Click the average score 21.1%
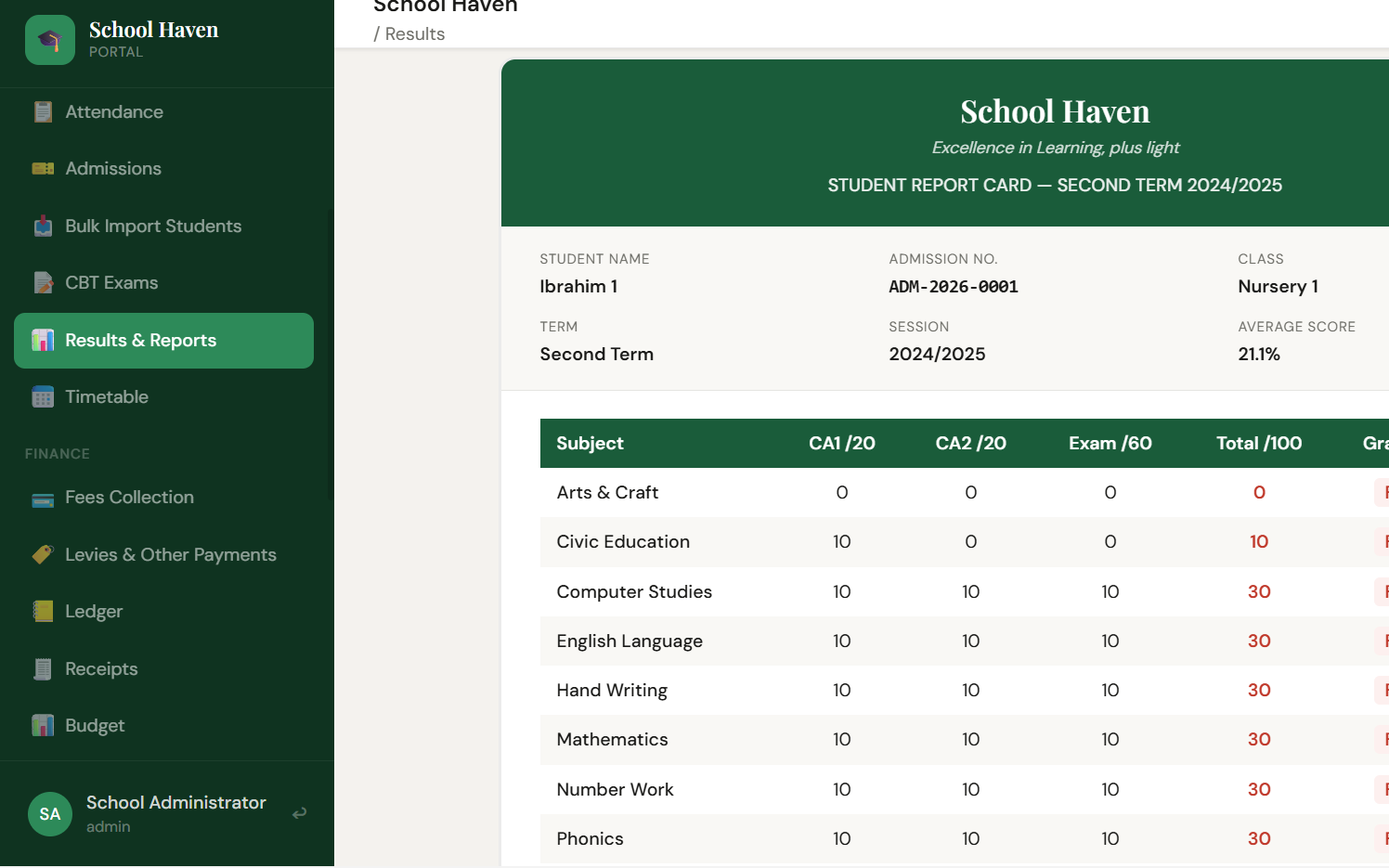Image resolution: width=1389 pixels, height=868 pixels. click(1258, 355)
